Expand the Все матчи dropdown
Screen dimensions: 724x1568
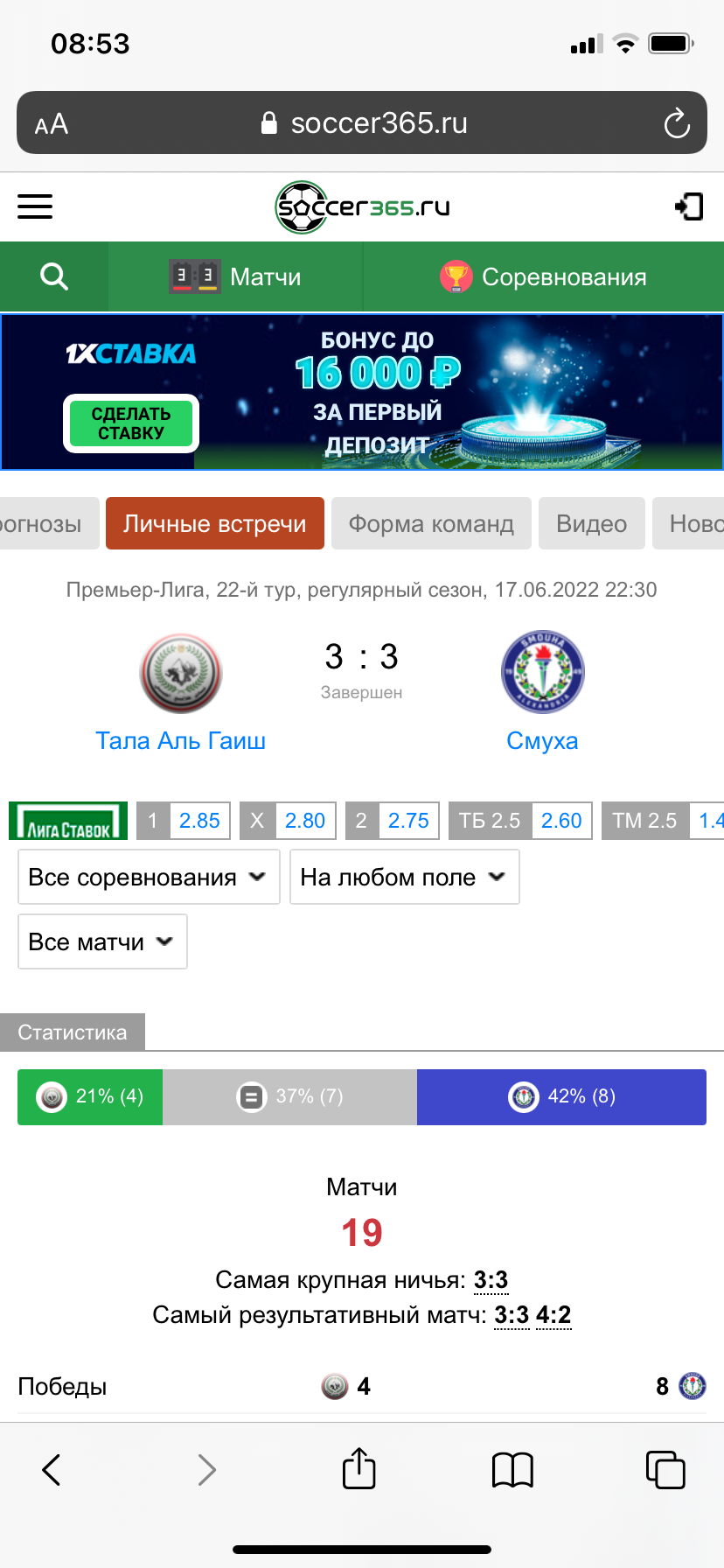(x=102, y=941)
